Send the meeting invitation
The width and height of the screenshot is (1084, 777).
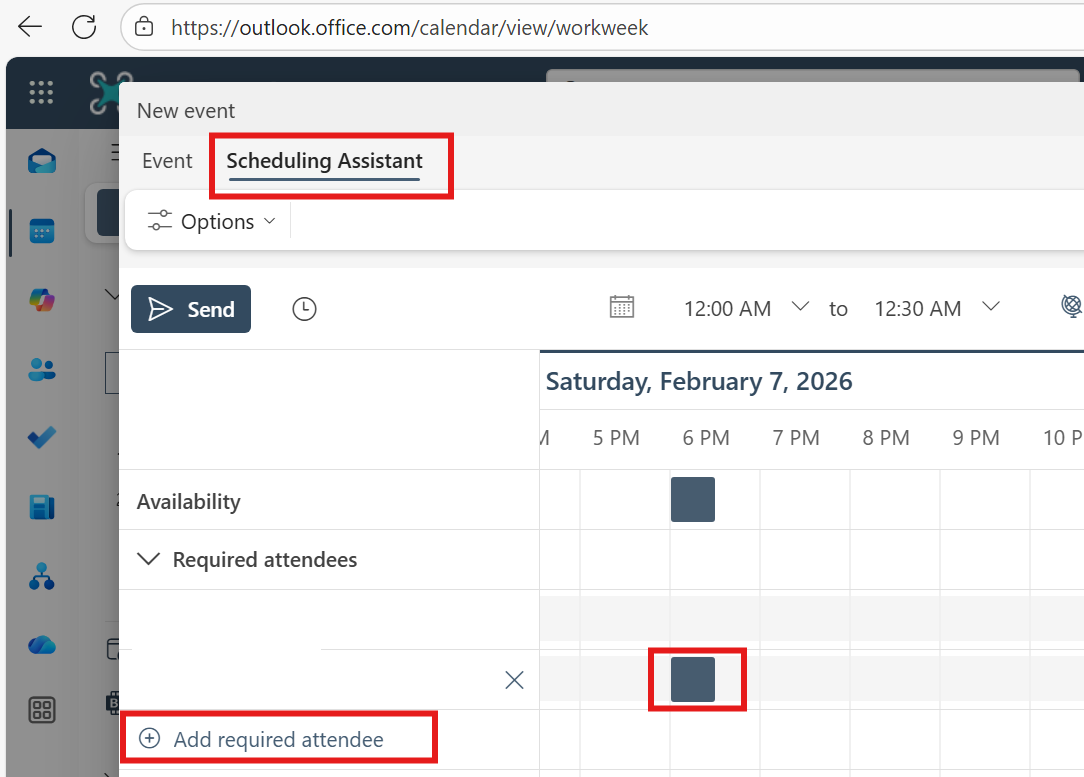tap(191, 309)
